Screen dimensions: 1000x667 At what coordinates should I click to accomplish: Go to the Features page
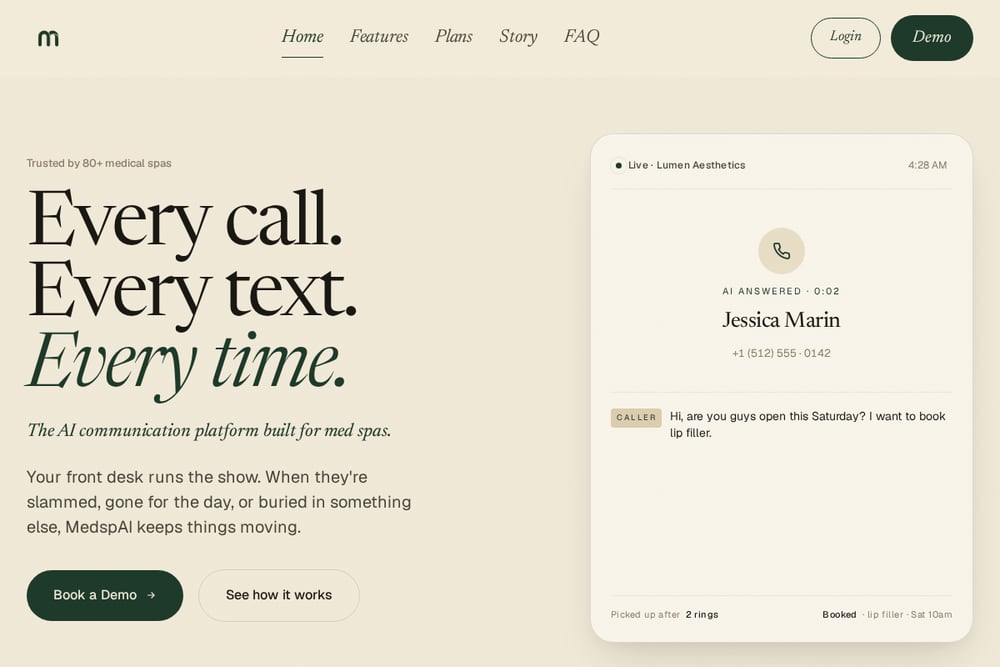[x=379, y=36]
